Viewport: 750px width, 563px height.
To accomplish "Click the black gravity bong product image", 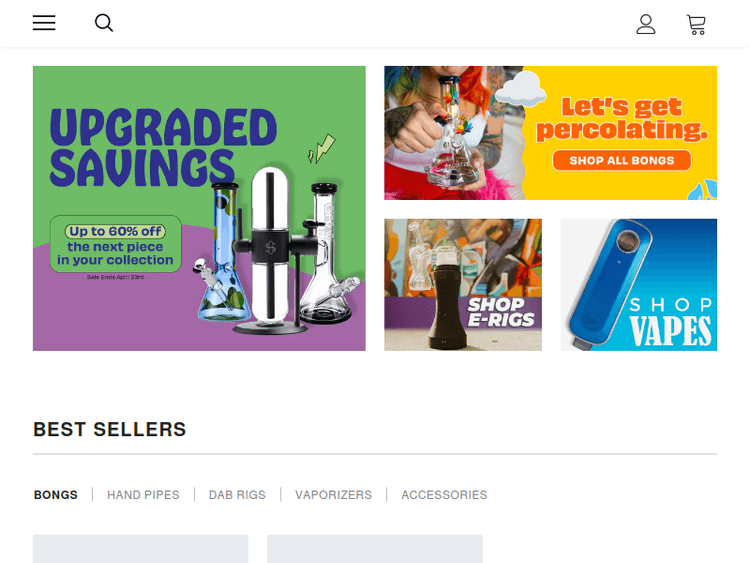I will (271, 251).
